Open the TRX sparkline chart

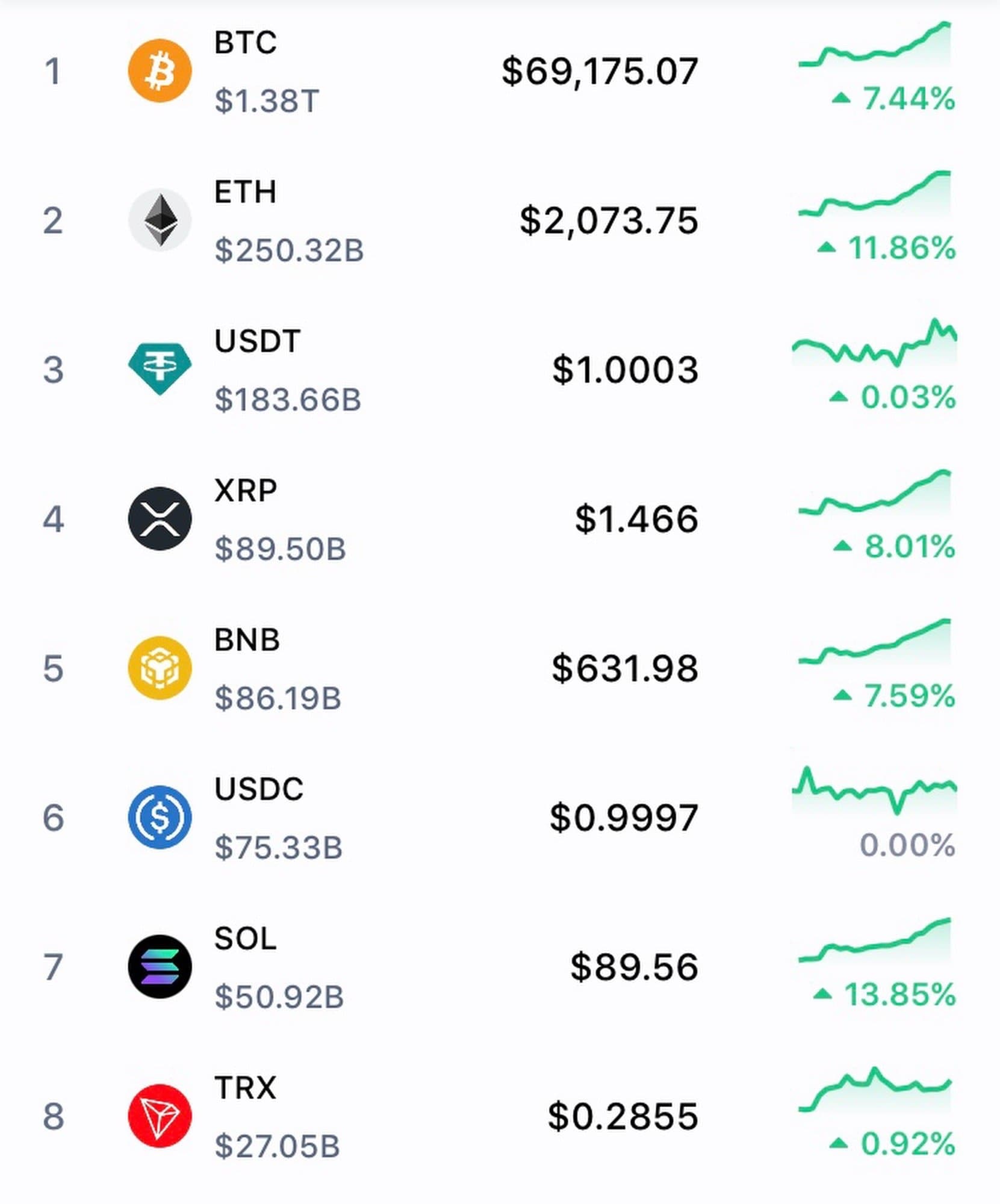tap(875, 1091)
